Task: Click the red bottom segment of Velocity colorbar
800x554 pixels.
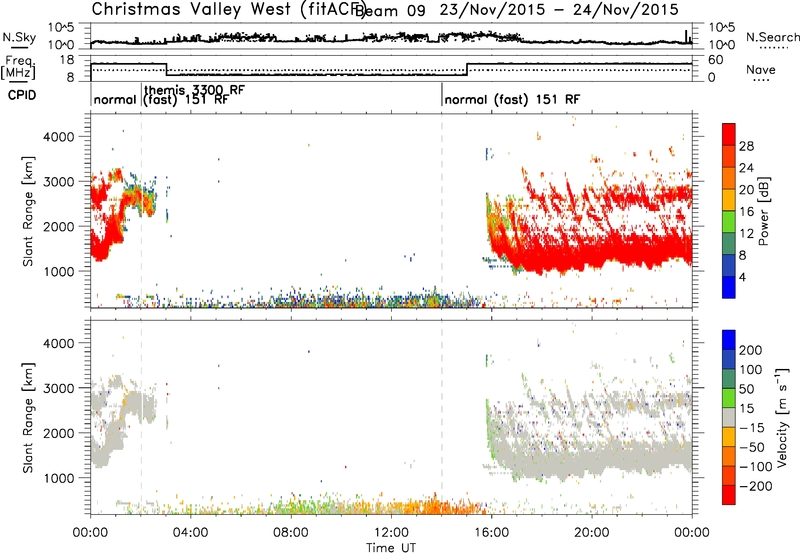Action: (x=729, y=495)
